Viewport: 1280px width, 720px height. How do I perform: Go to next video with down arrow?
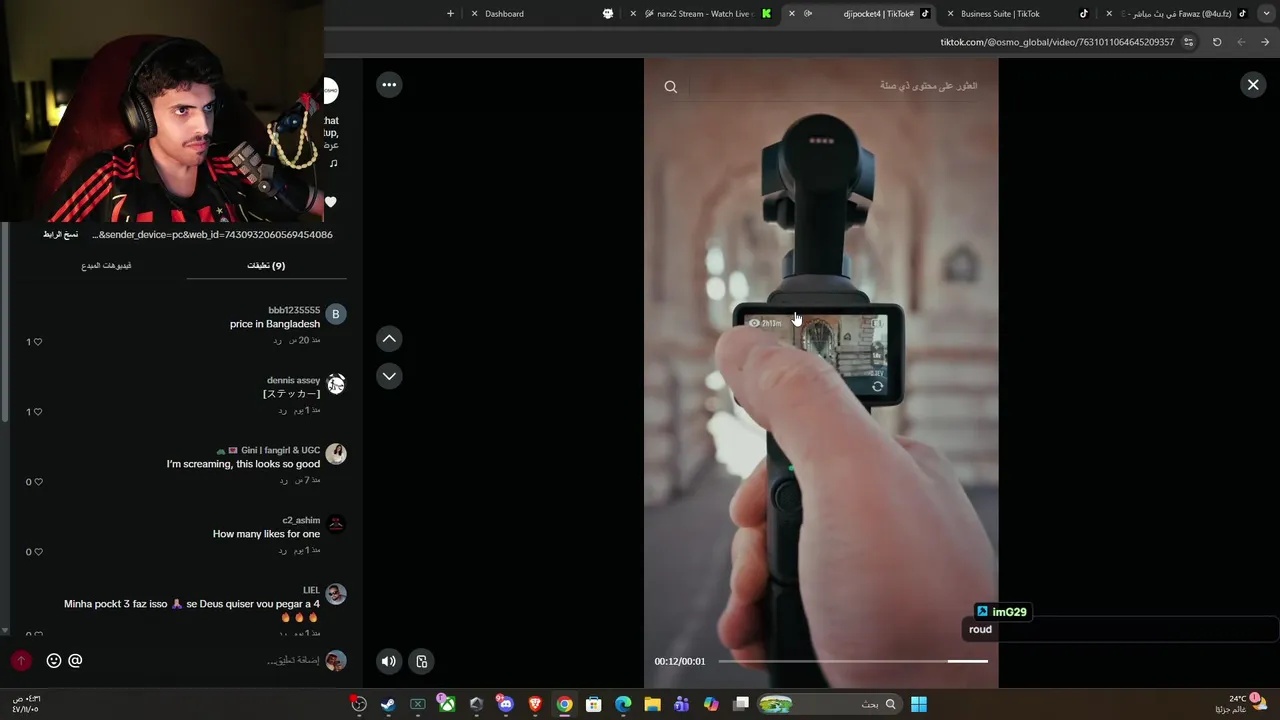click(x=389, y=376)
